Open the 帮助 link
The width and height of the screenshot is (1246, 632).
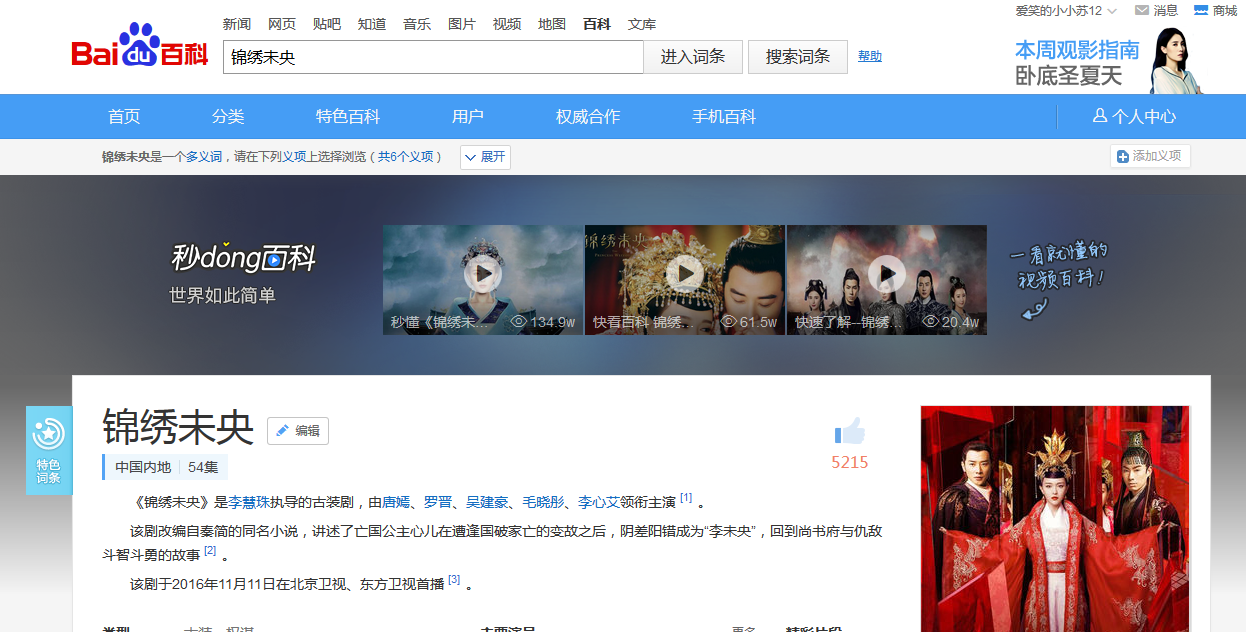click(870, 57)
